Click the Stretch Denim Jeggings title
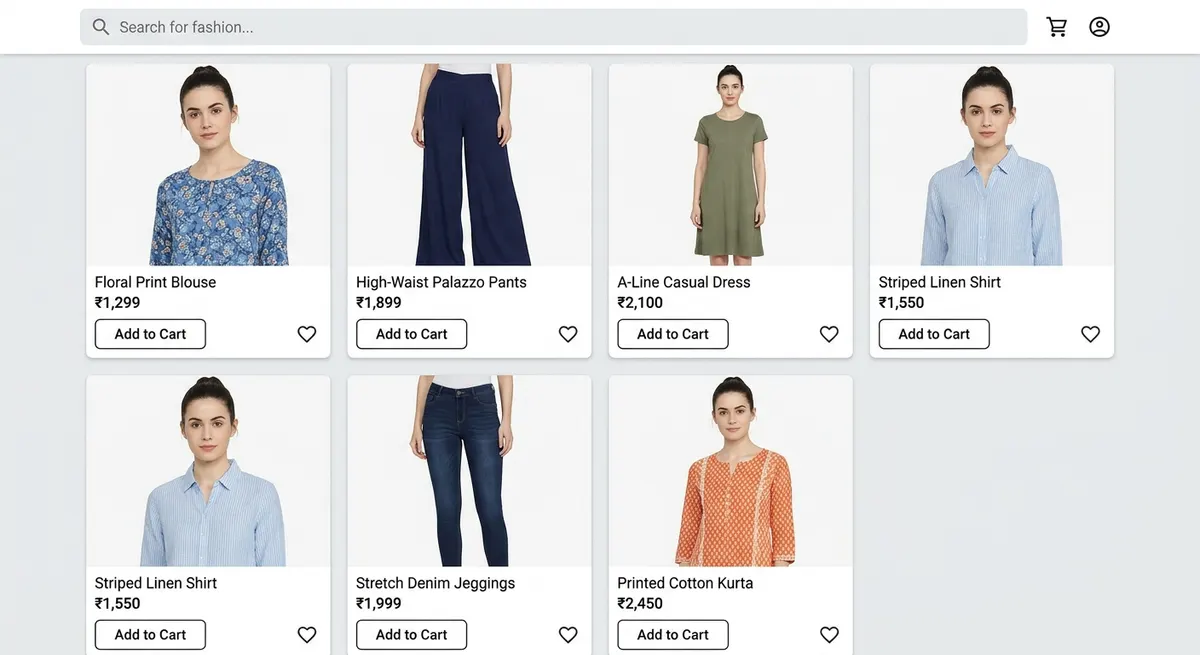1200x655 pixels. [x=435, y=582]
